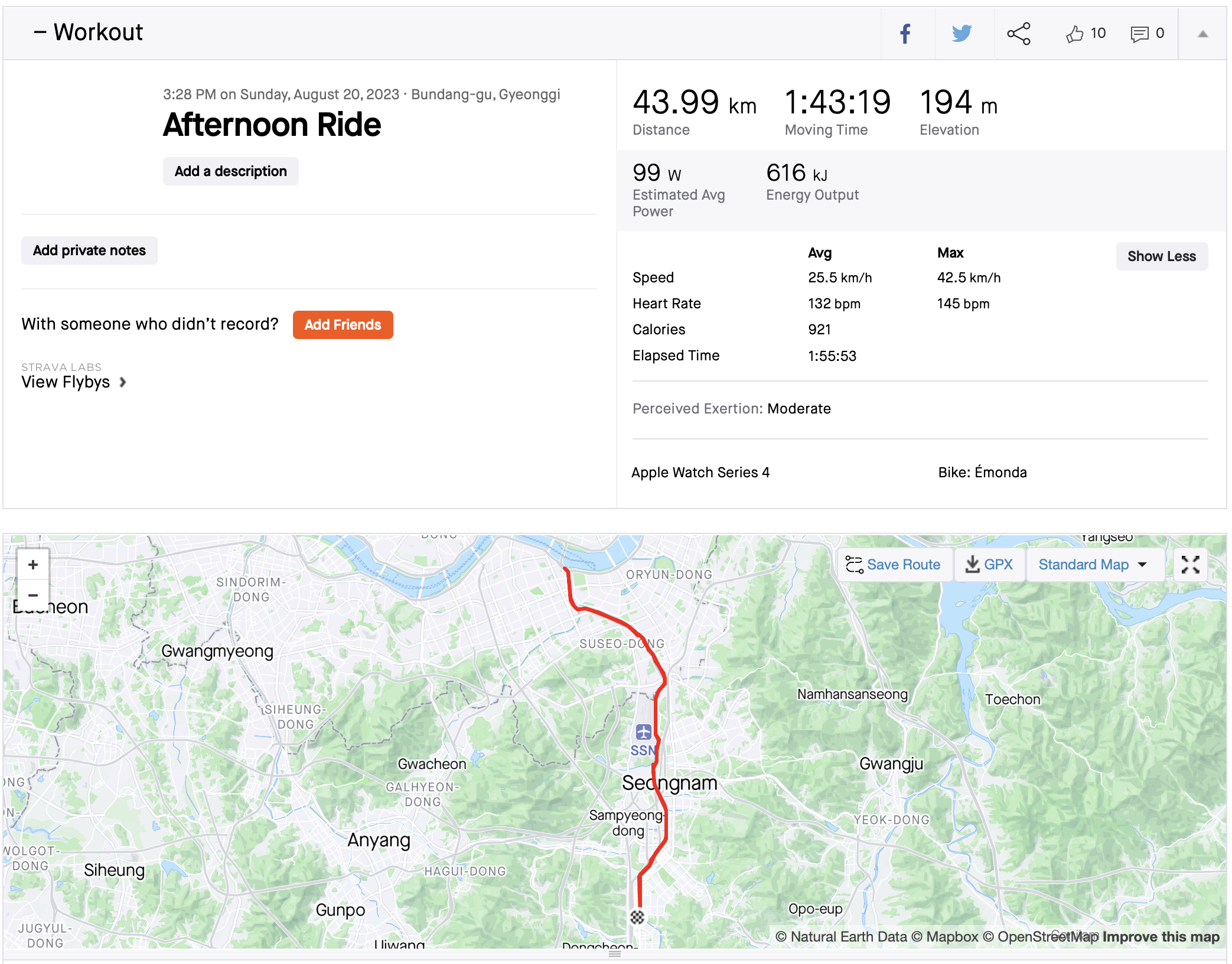This screenshot has width=1232, height=964.
Task: Add a description to the ride
Action: pos(230,171)
